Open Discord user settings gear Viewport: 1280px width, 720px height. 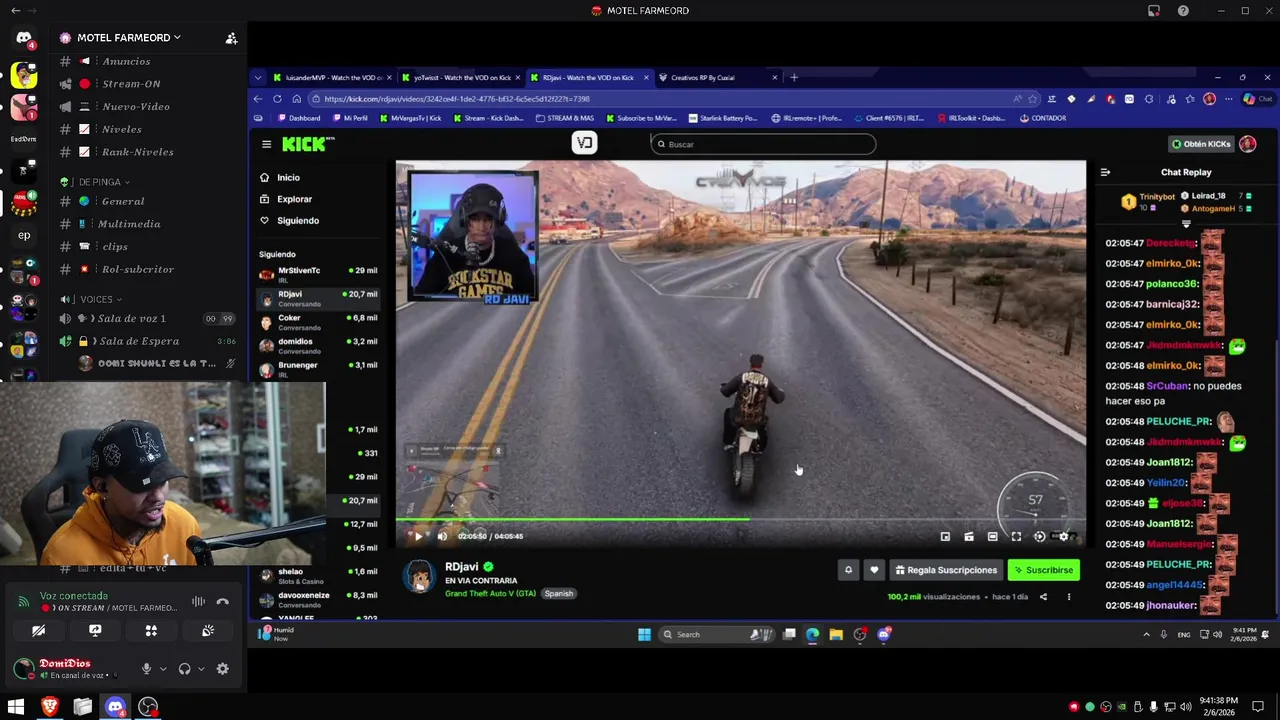222,669
